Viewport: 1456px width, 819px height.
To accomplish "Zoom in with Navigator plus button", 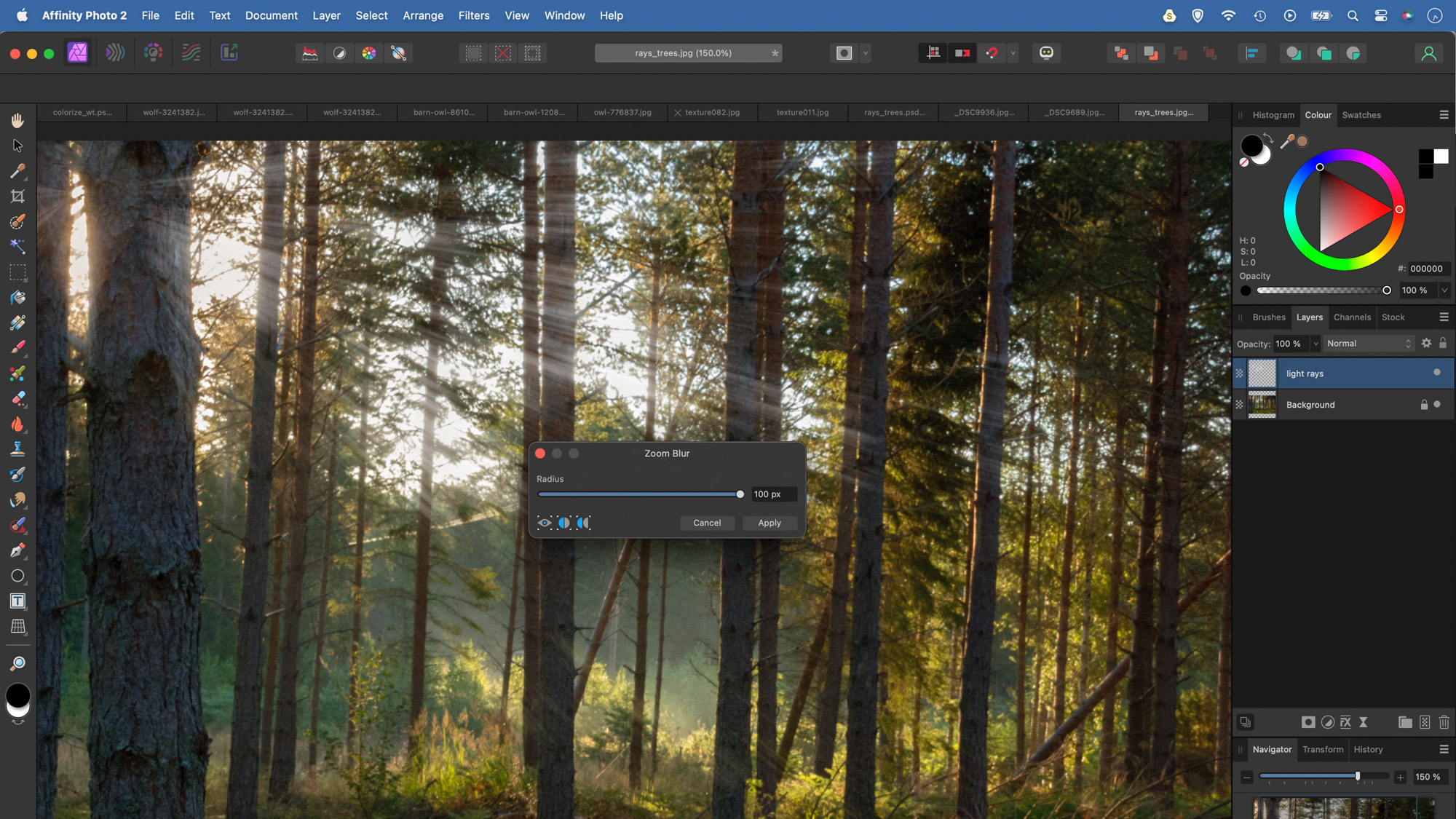I will 1400,778.
